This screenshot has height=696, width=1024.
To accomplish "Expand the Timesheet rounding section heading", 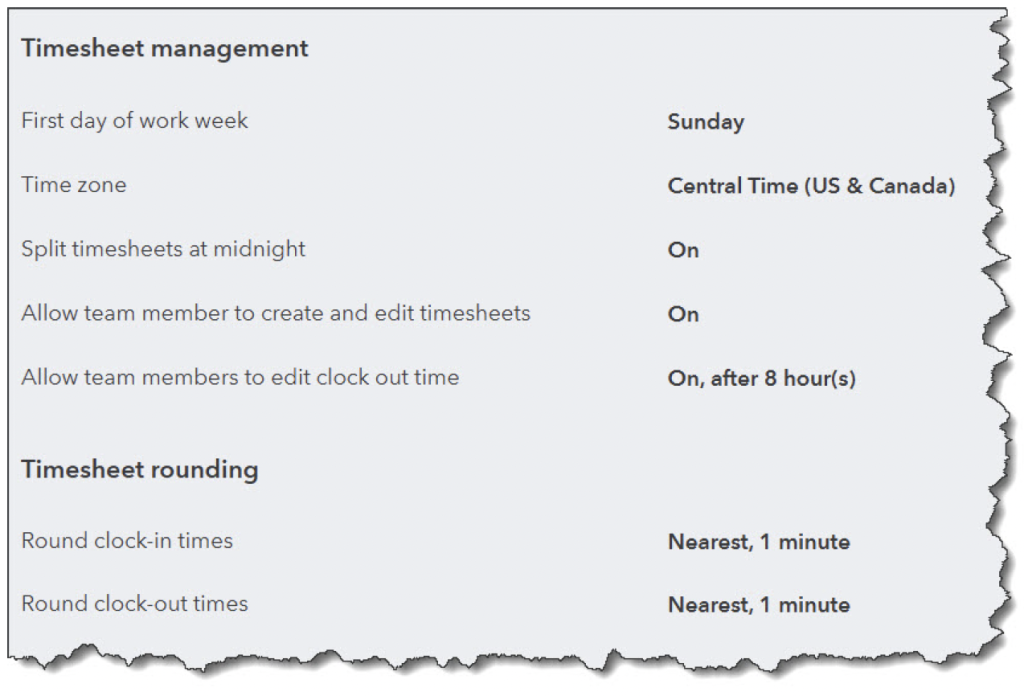I will pos(139,469).
